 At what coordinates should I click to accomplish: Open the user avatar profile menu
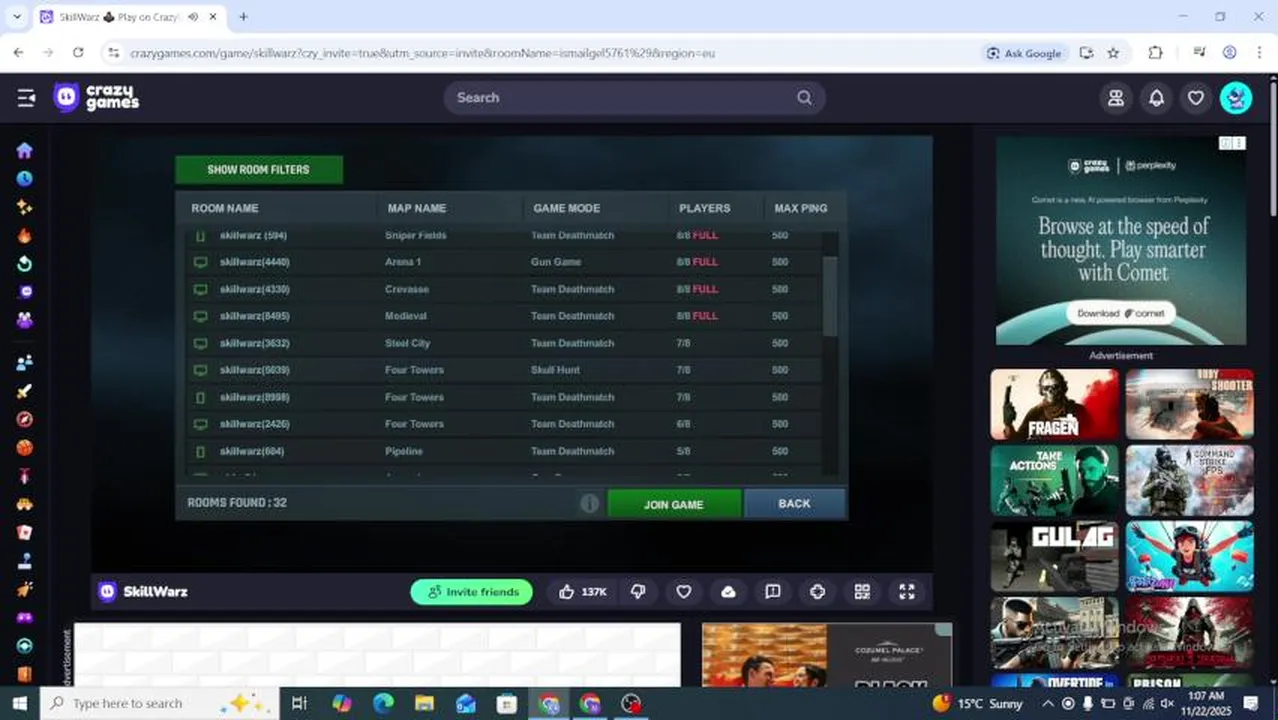click(x=1236, y=97)
